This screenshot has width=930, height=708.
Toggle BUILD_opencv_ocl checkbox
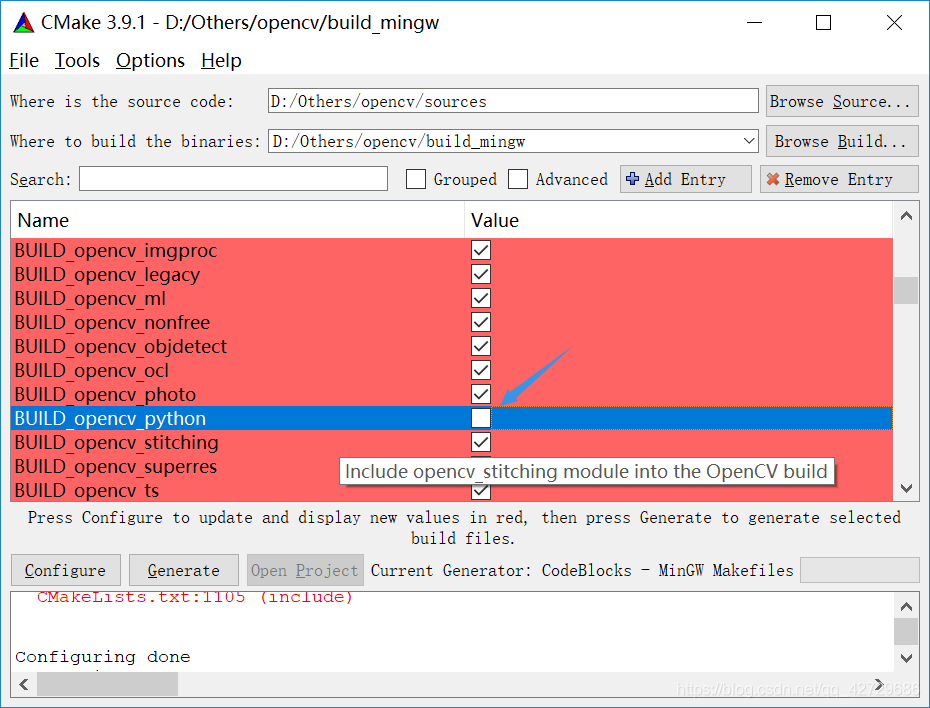(481, 370)
